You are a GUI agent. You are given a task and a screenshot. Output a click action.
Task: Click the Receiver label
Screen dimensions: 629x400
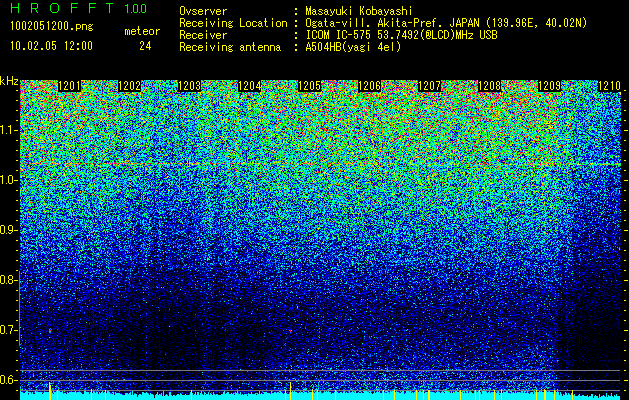[x=203, y=35]
